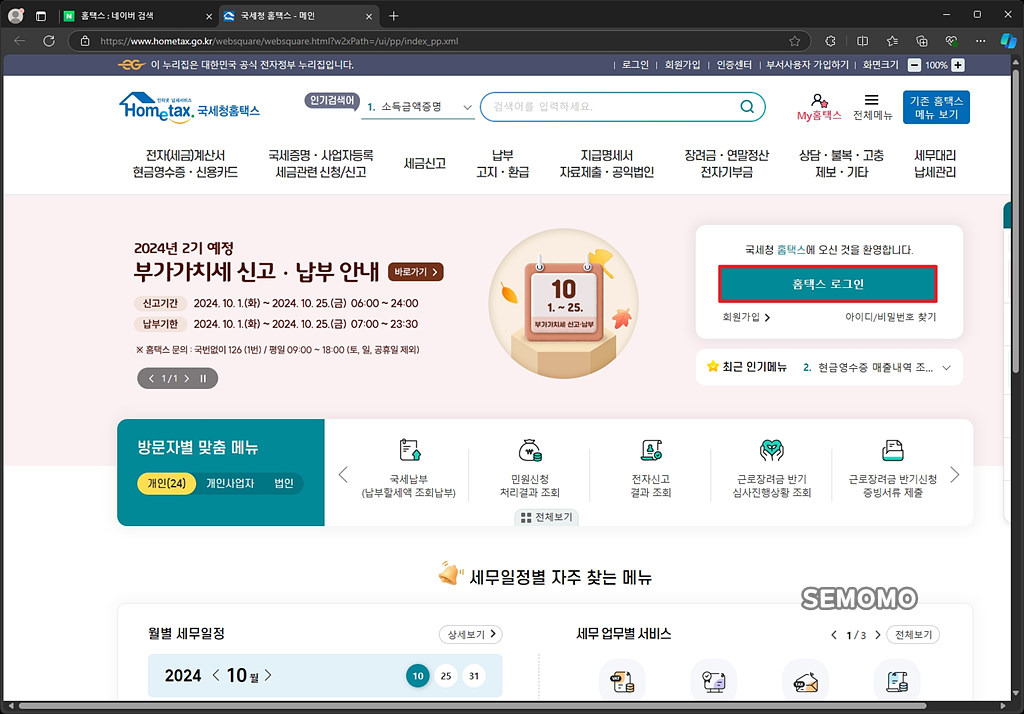Viewport: 1024px width, 714px height.
Task: Switch to 네이버 검색 browser tab
Action: 137,16
